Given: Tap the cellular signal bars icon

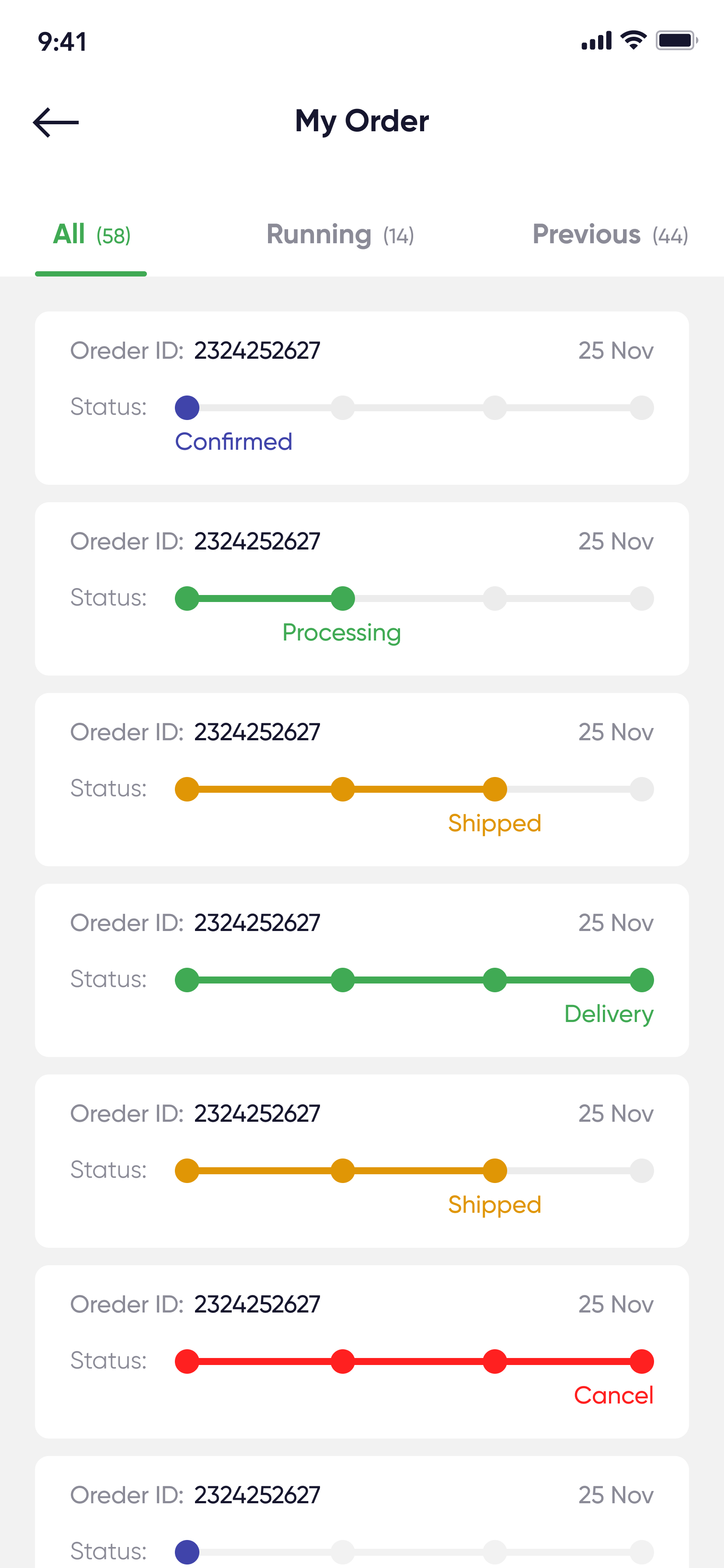Looking at the screenshot, I should click(596, 41).
